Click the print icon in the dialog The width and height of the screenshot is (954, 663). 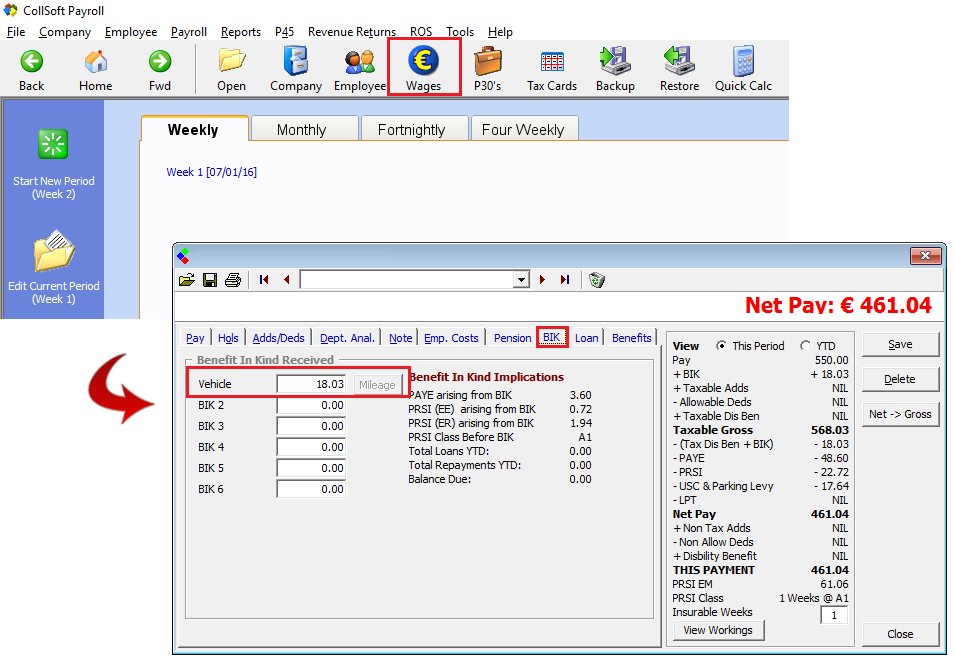coord(233,280)
